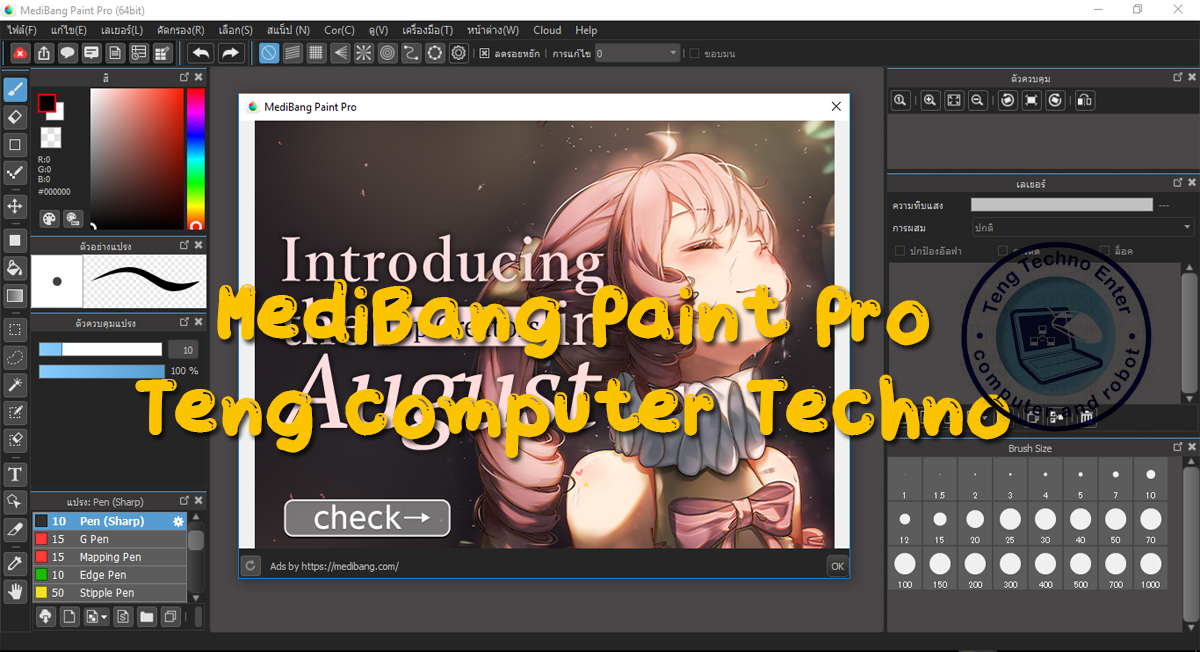
Task: Click the Zoom In icon in navigator panel
Action: pyautogui.click(x=930, y=100)
